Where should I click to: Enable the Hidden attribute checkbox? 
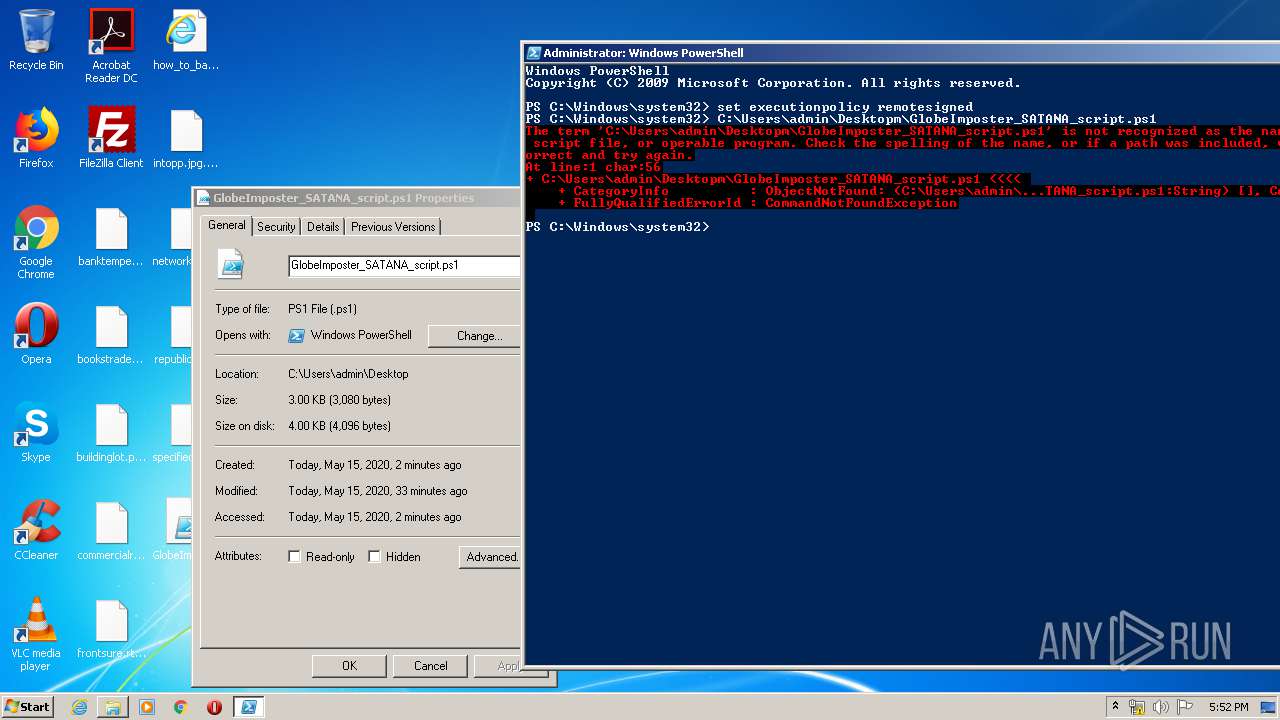pyautogui.click(x=375, y=557)
